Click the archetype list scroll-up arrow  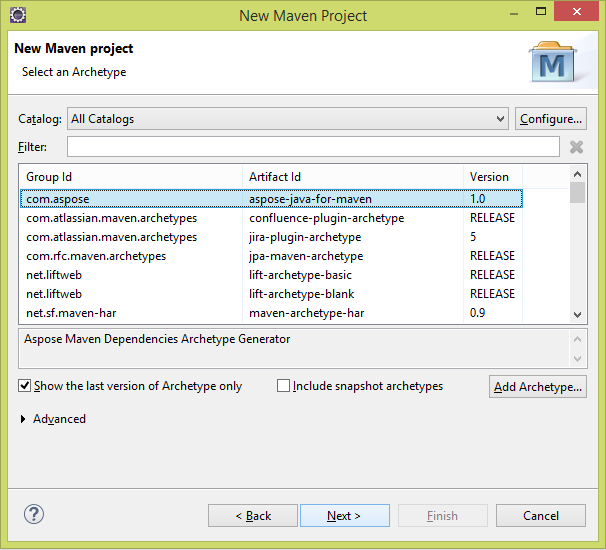(577, 174)
